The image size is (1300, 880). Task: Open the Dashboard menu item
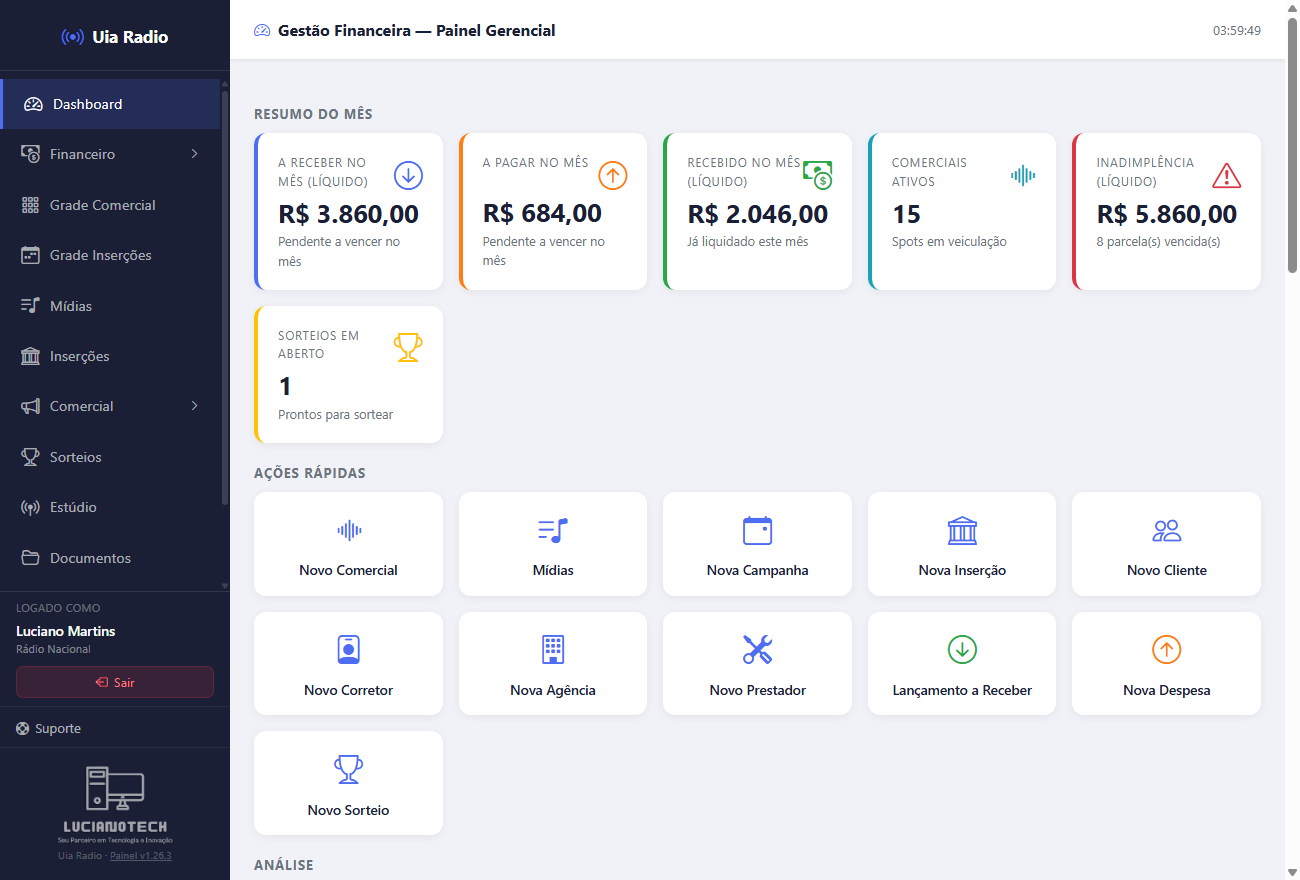point(110,104)
